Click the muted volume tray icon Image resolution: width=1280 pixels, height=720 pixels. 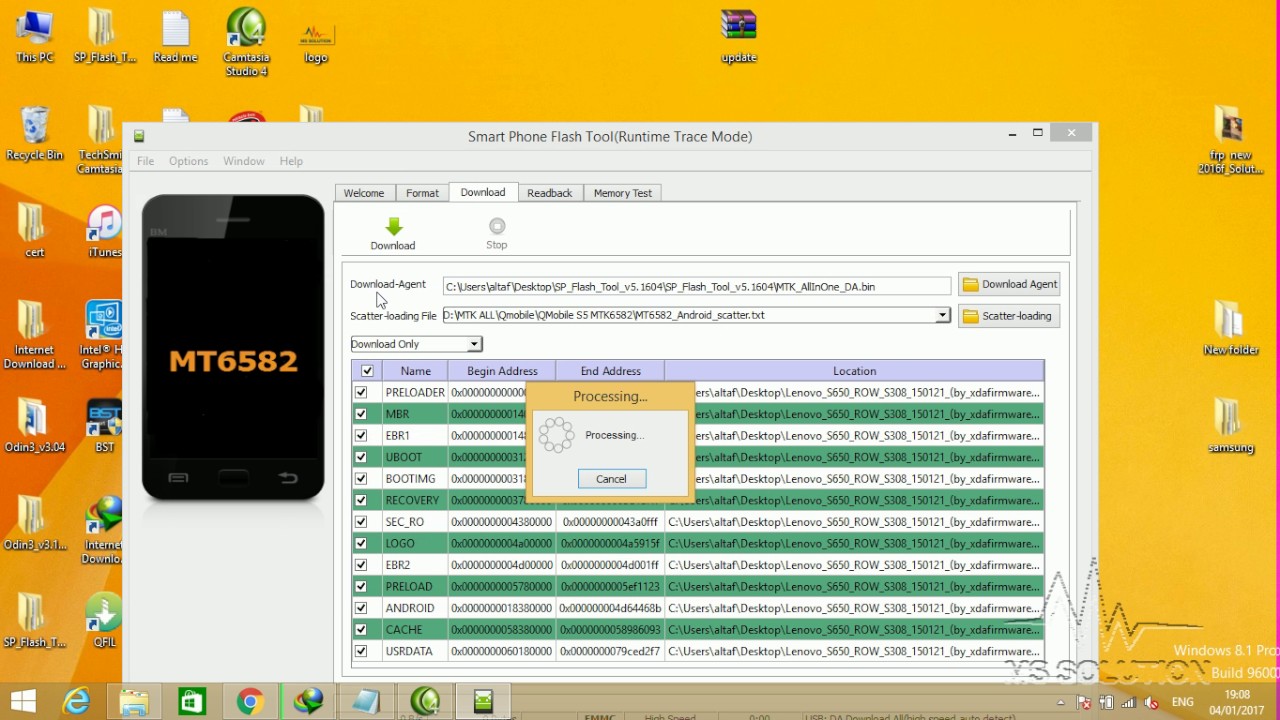click(1152, 702)
